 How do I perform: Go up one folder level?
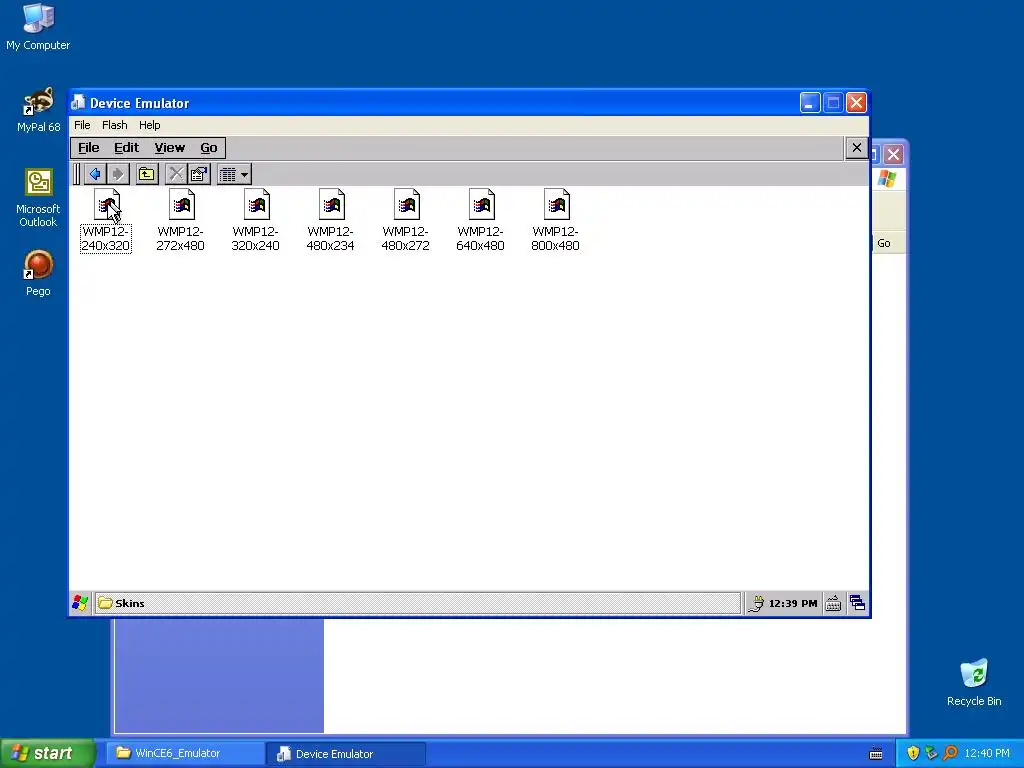pyautogui.click(x=147, y=174)
